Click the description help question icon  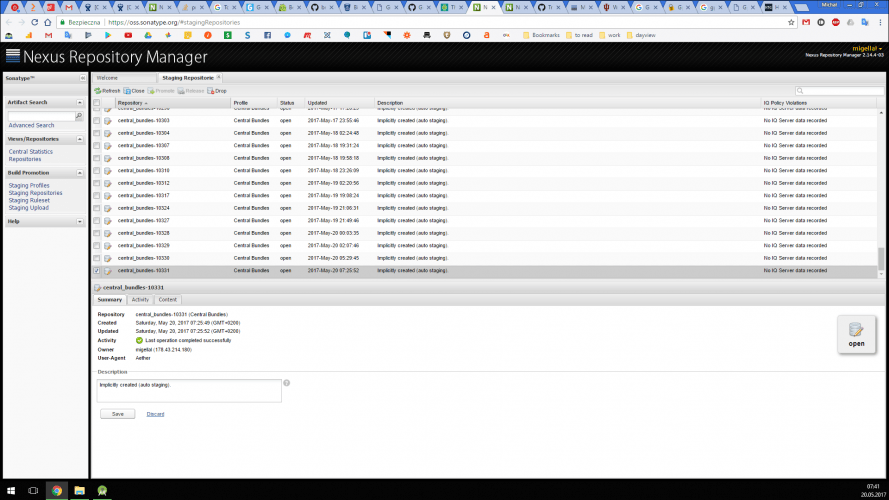(x=287, y=383)
